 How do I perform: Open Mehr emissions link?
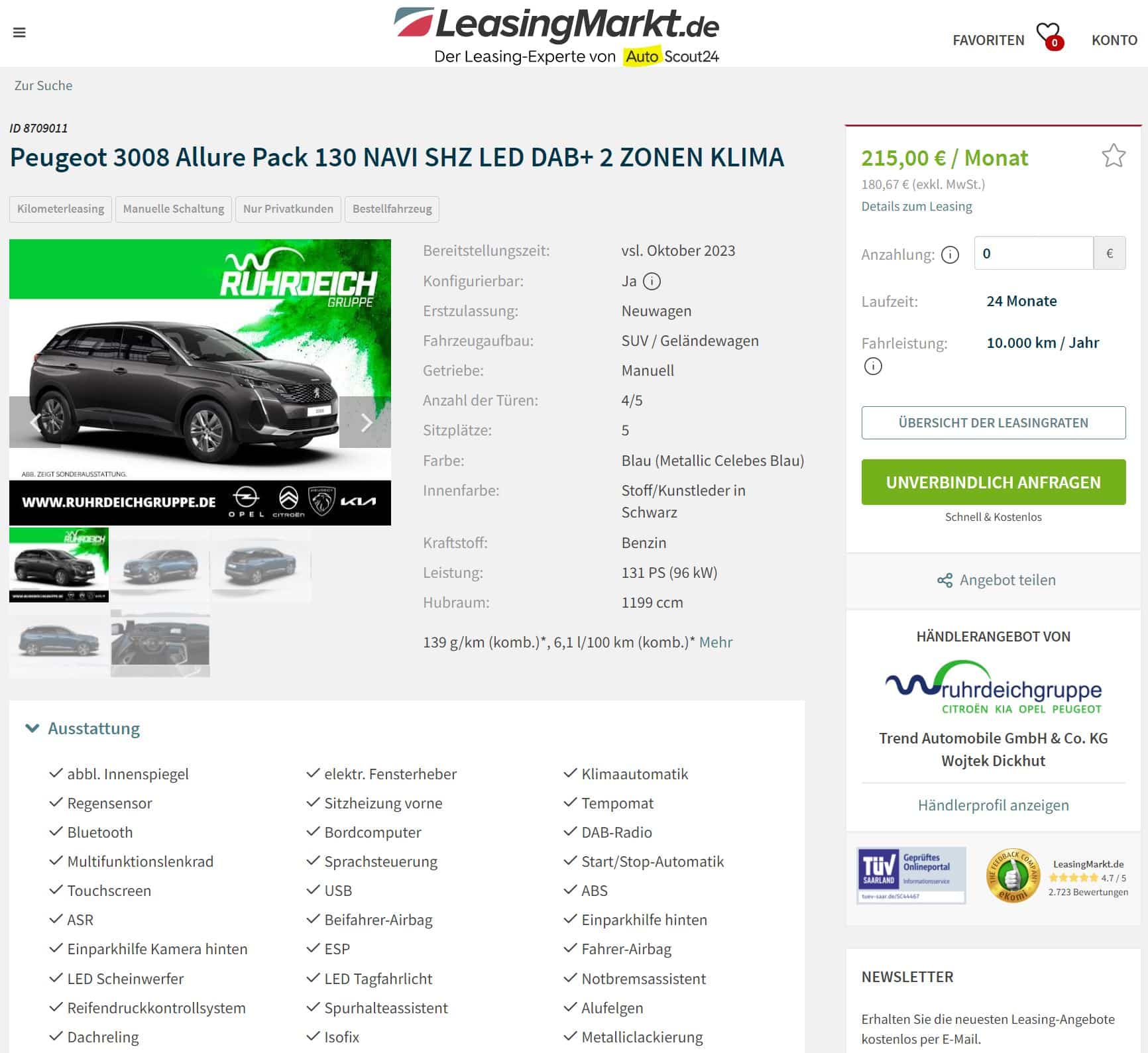tap(716, 642)
